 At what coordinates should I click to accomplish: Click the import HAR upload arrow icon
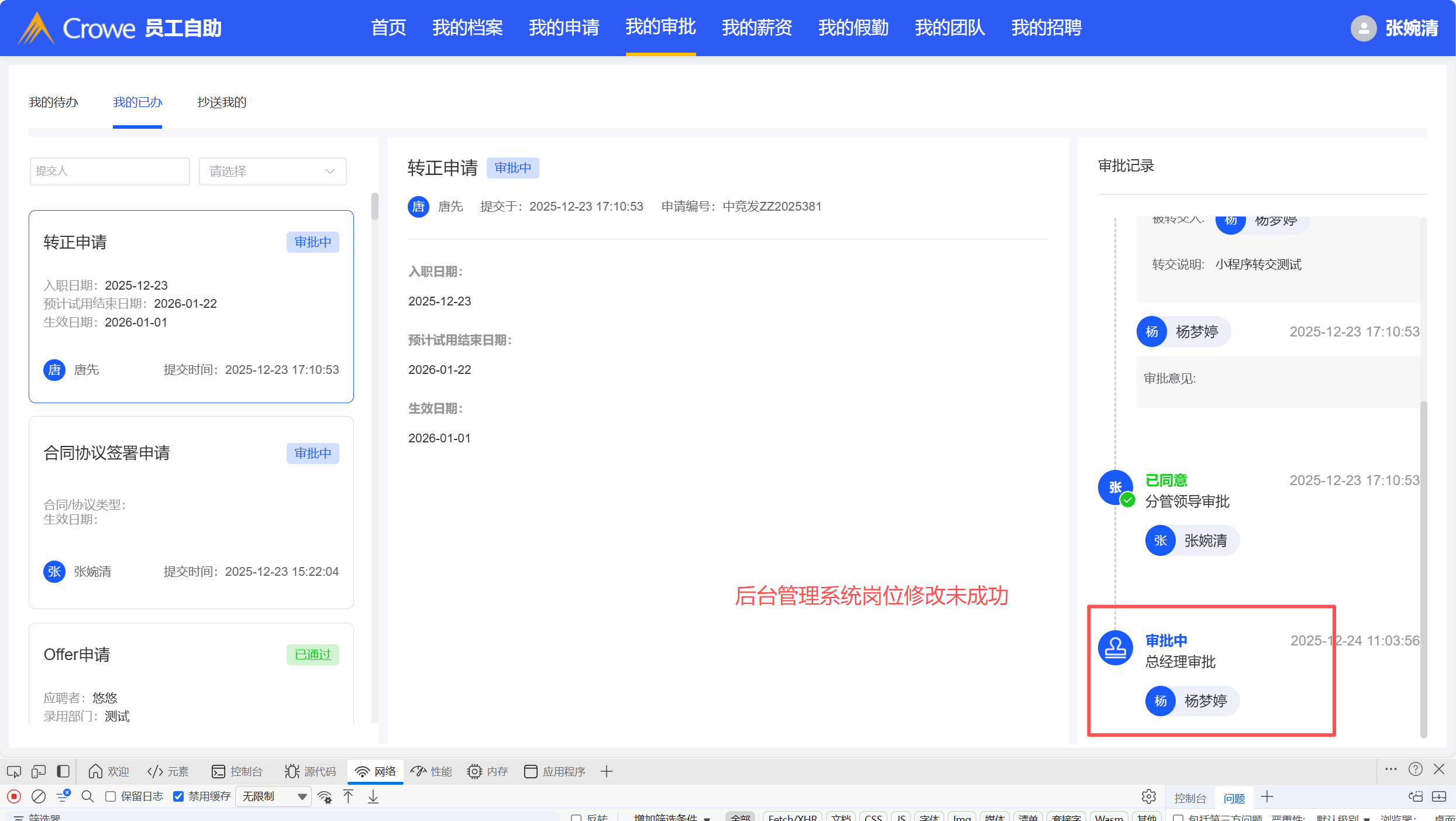point(349,796)
